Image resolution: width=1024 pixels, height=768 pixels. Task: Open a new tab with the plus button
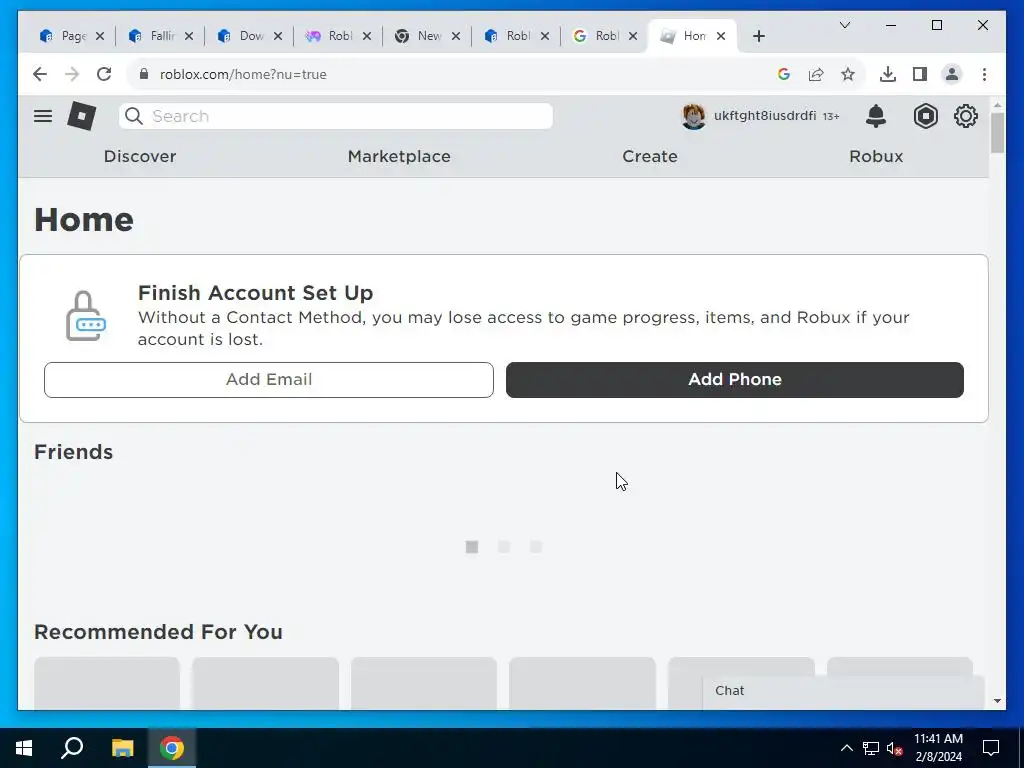(x=758, y=37)
